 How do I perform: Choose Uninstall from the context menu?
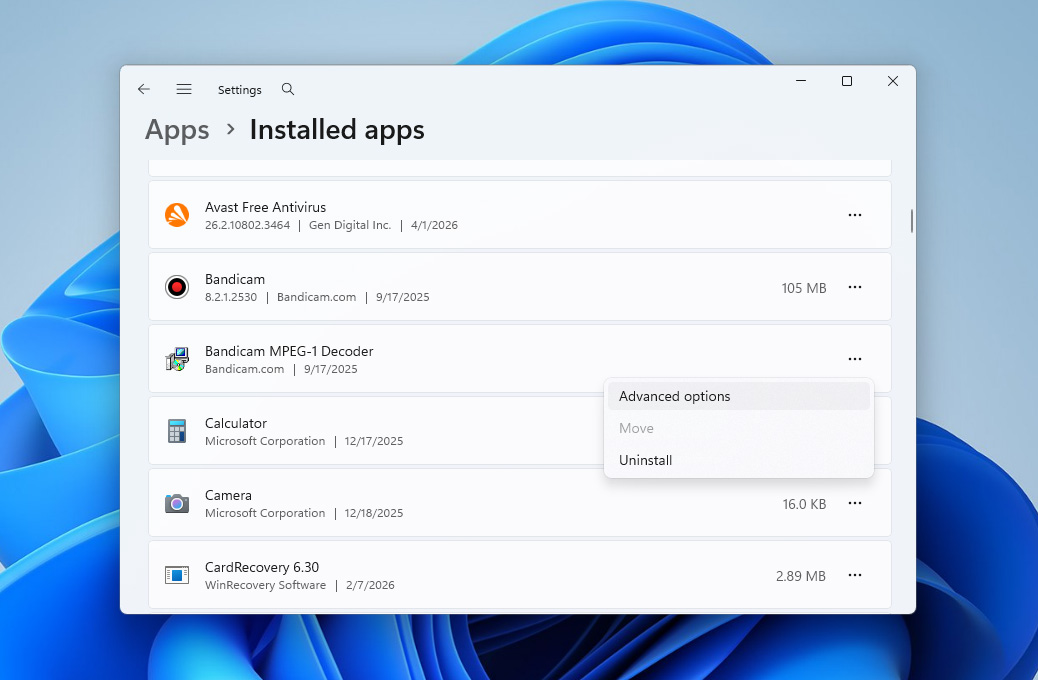(739, 460)
